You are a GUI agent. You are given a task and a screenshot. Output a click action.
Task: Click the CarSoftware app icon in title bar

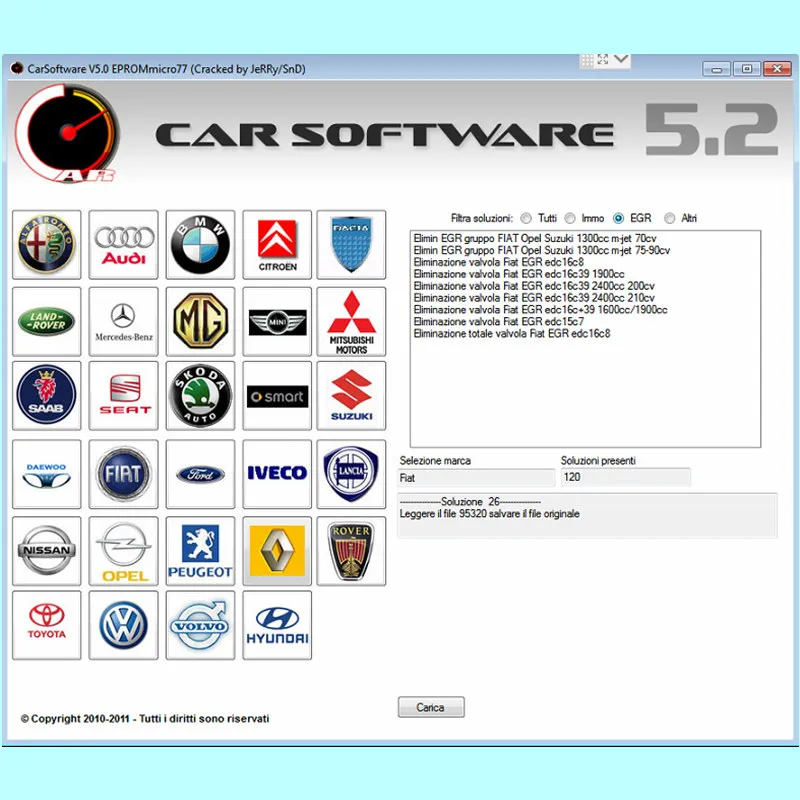[17, 68]
